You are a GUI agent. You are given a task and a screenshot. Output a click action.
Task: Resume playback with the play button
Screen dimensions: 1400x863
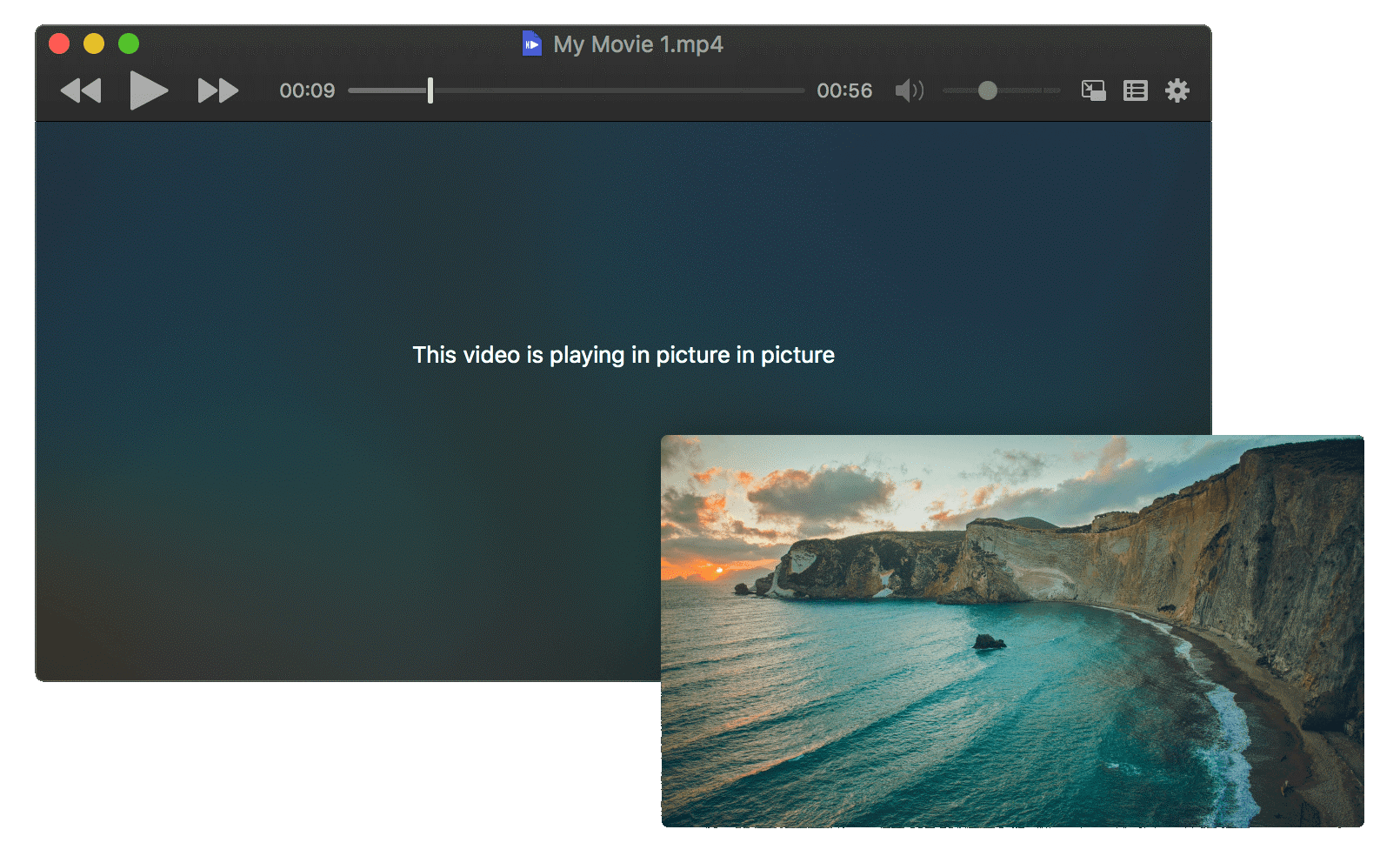click(x=149, y=90)
